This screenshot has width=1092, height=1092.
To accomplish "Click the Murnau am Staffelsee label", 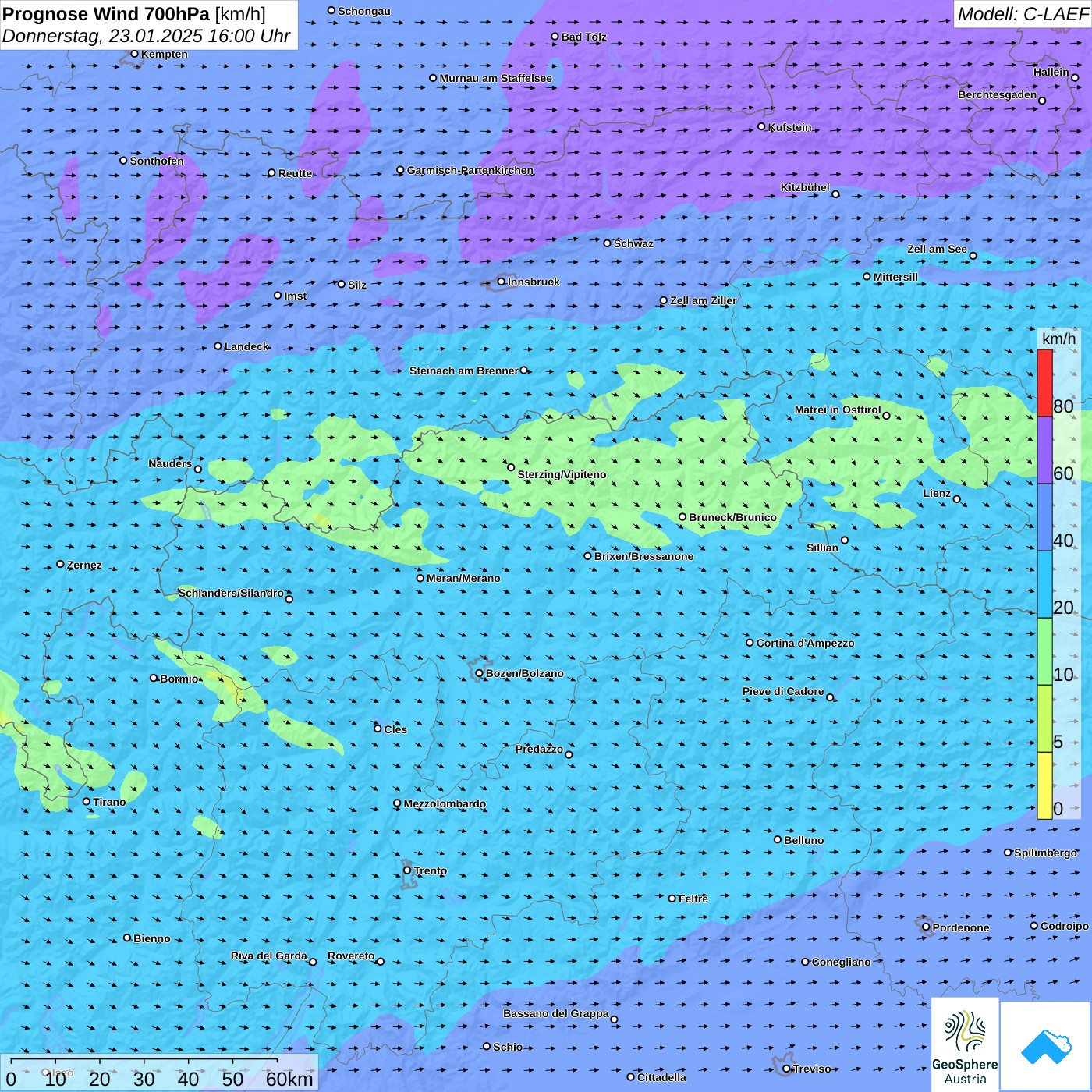I will click(496, 78).
